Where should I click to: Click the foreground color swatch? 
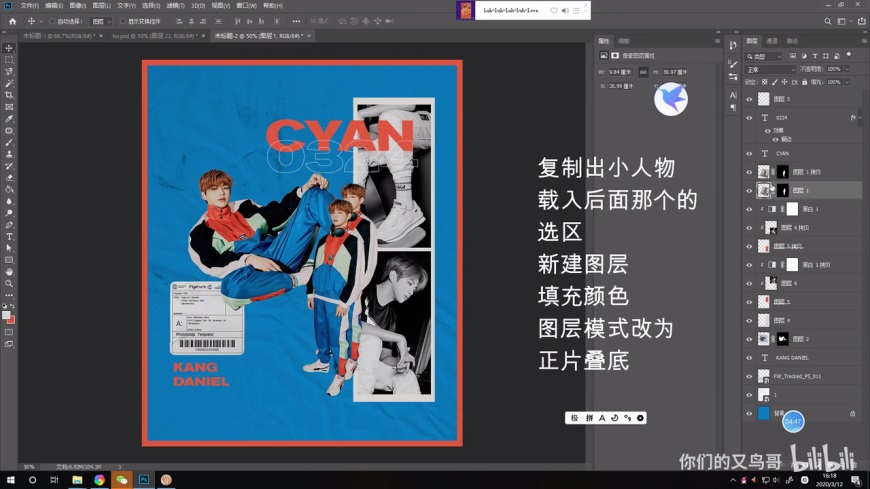pyautogui.click(x=6, y=315)
